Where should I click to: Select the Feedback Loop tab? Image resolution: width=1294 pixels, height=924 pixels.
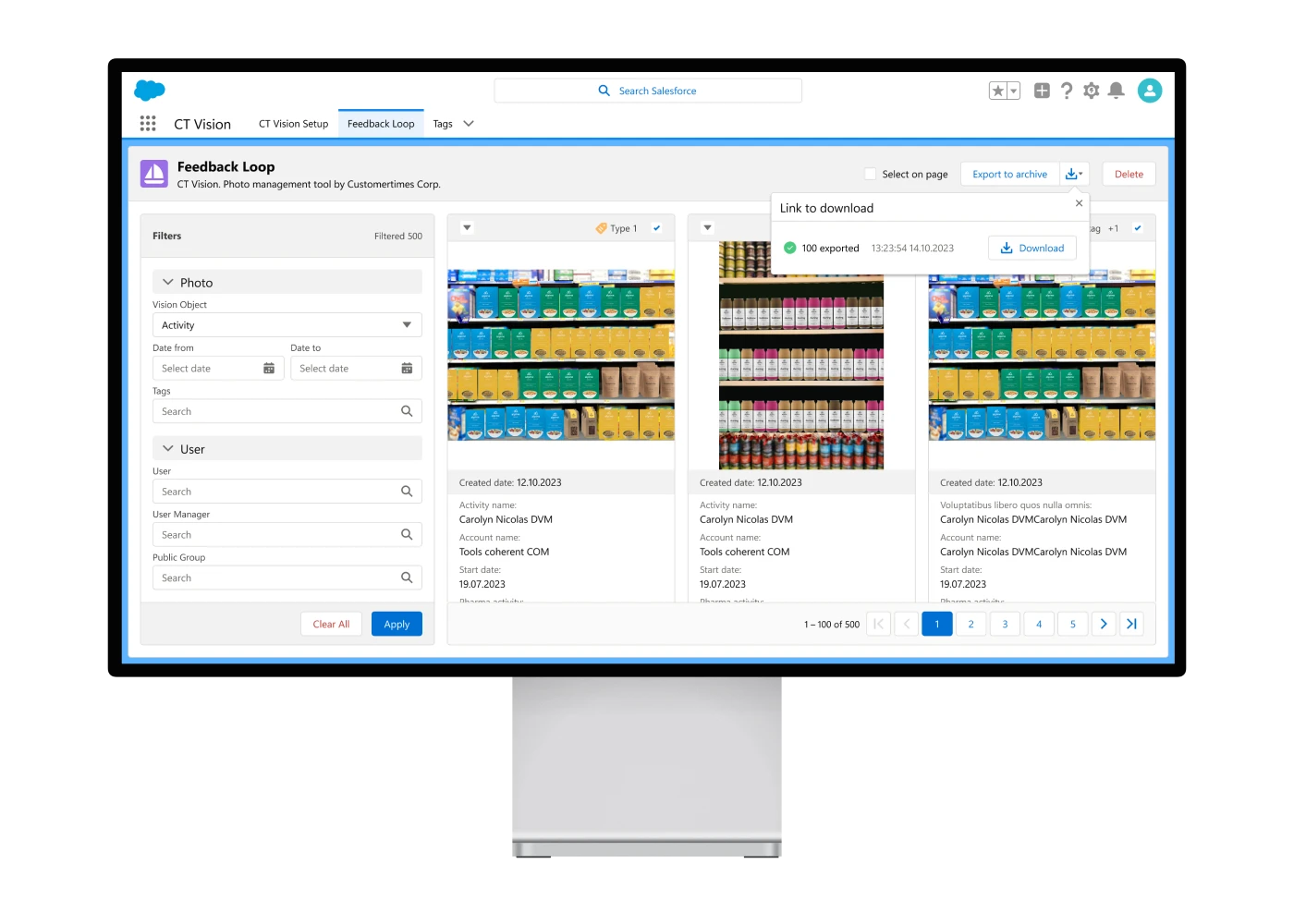click(381, 124)
